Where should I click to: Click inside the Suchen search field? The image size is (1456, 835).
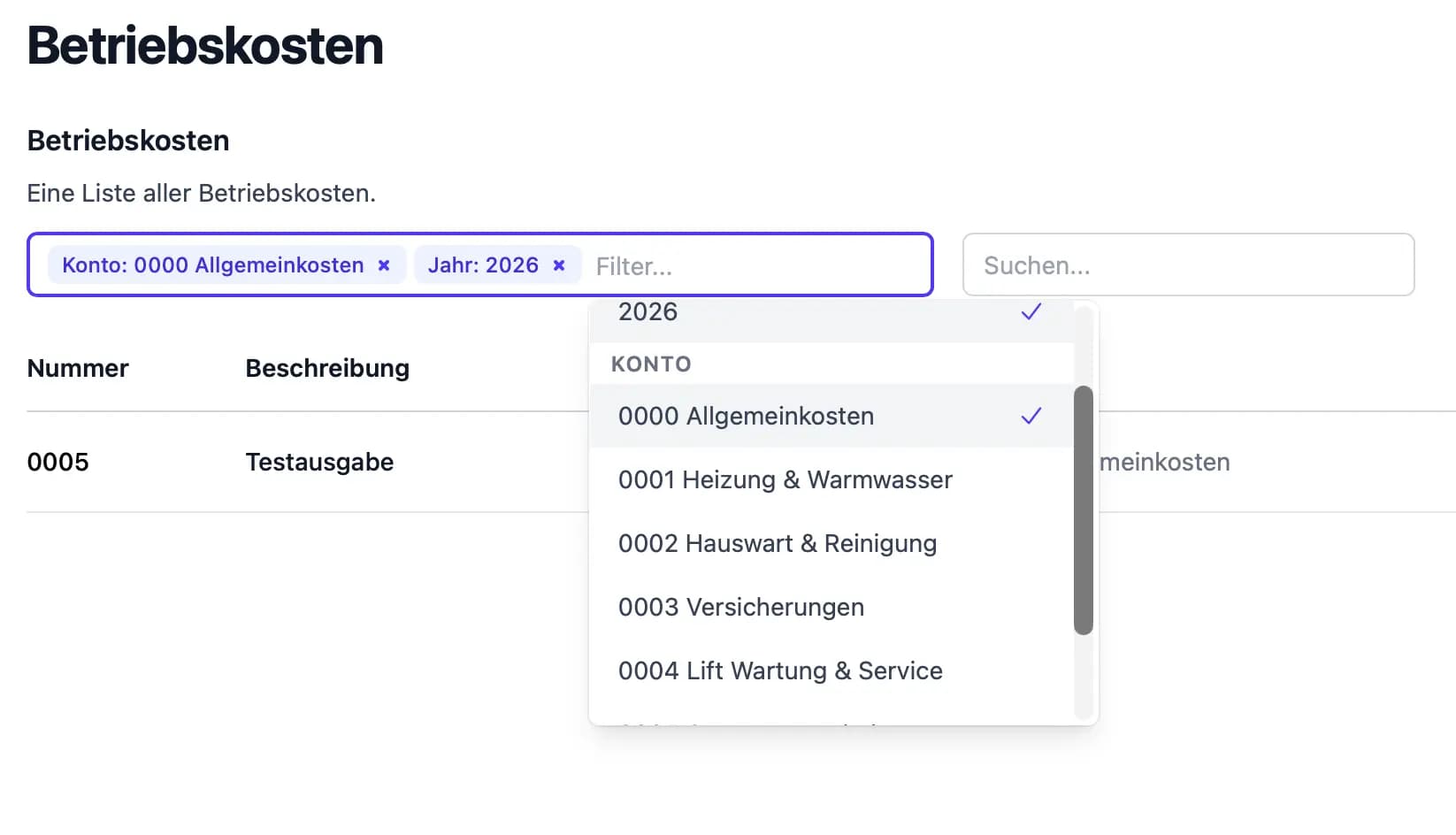pos(1188,264)
